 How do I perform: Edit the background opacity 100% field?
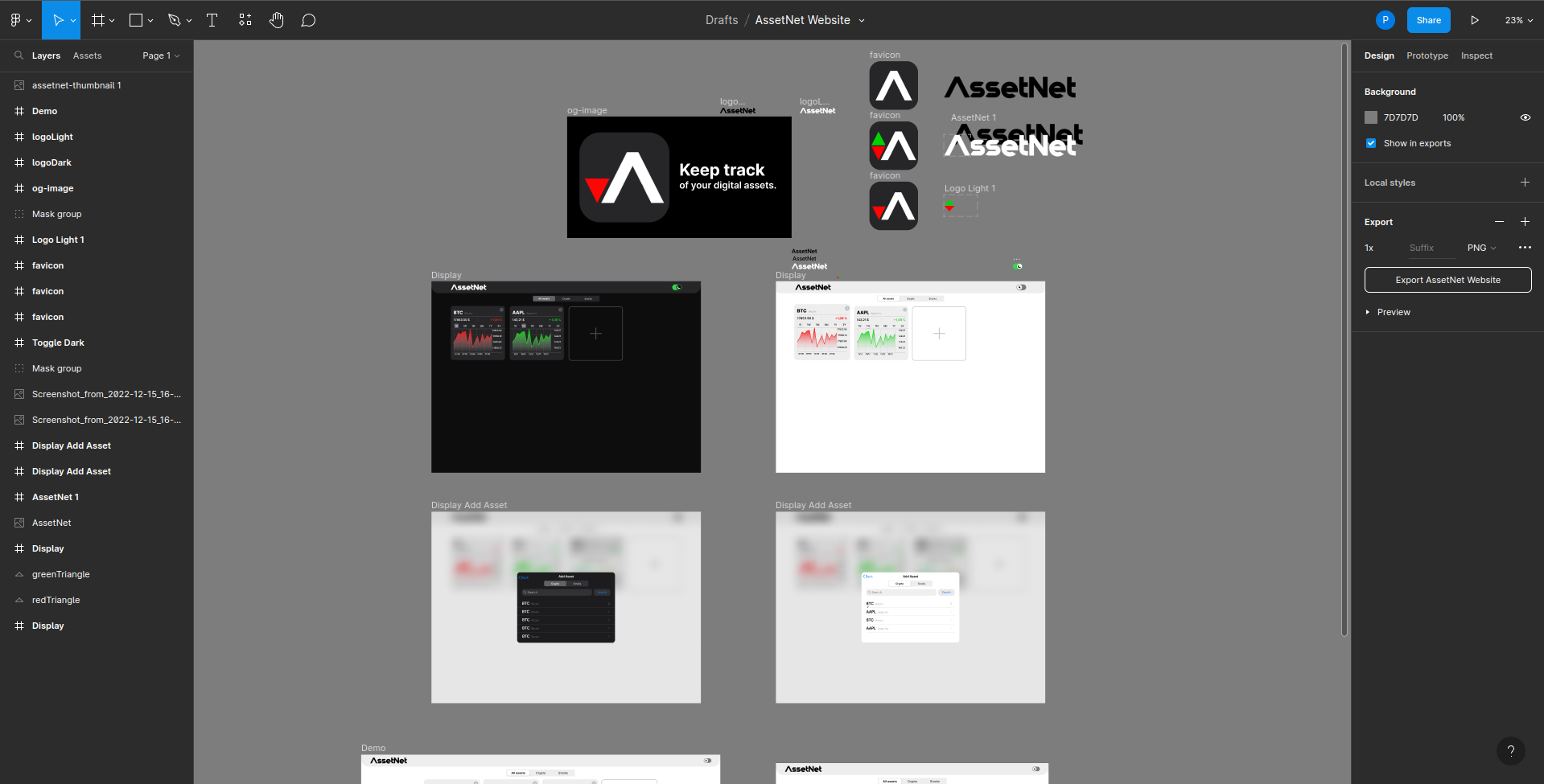pyautogui.click(x=1453, y=117)
